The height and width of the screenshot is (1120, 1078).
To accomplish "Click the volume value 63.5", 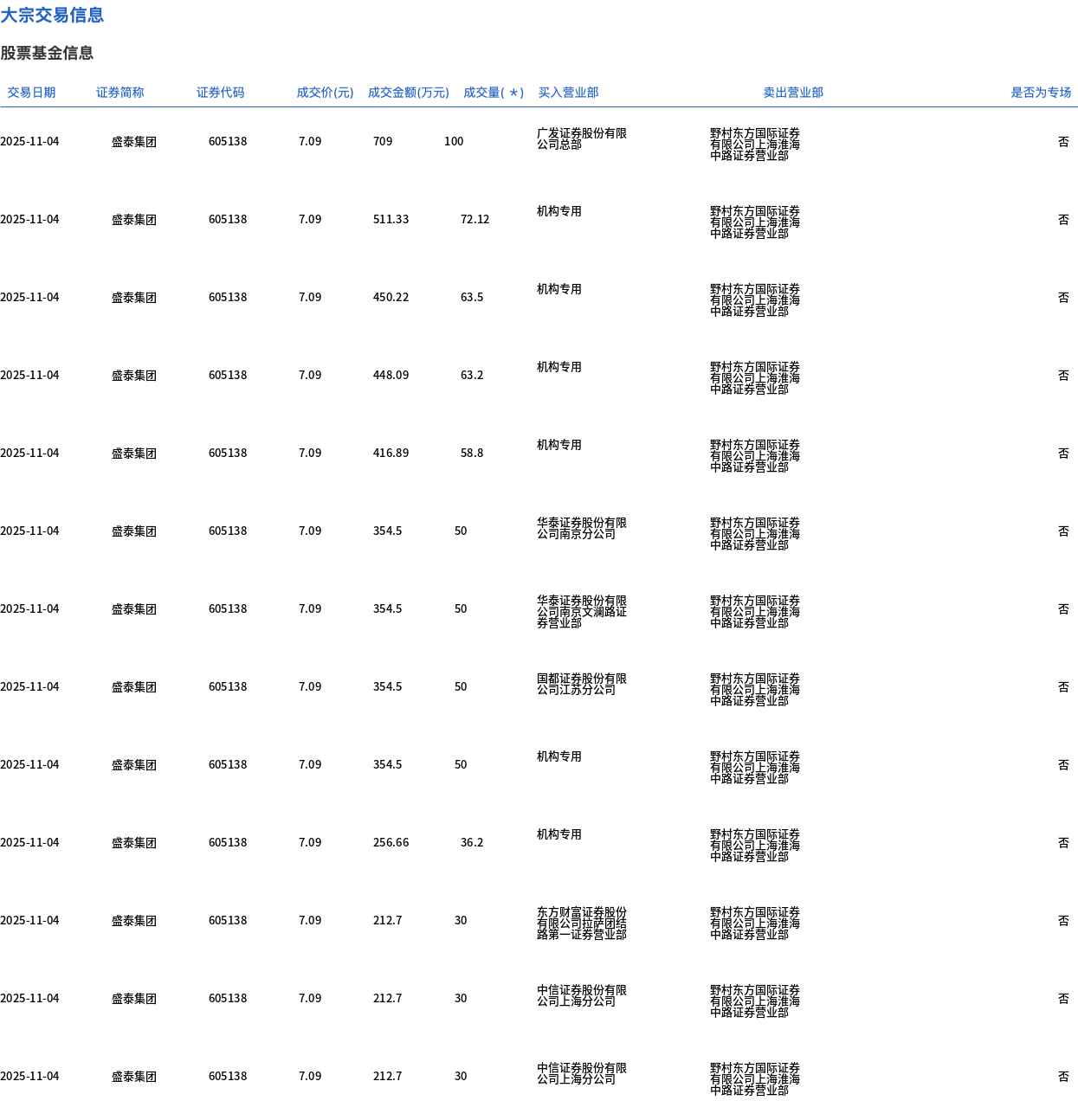I will click(472, 298).
